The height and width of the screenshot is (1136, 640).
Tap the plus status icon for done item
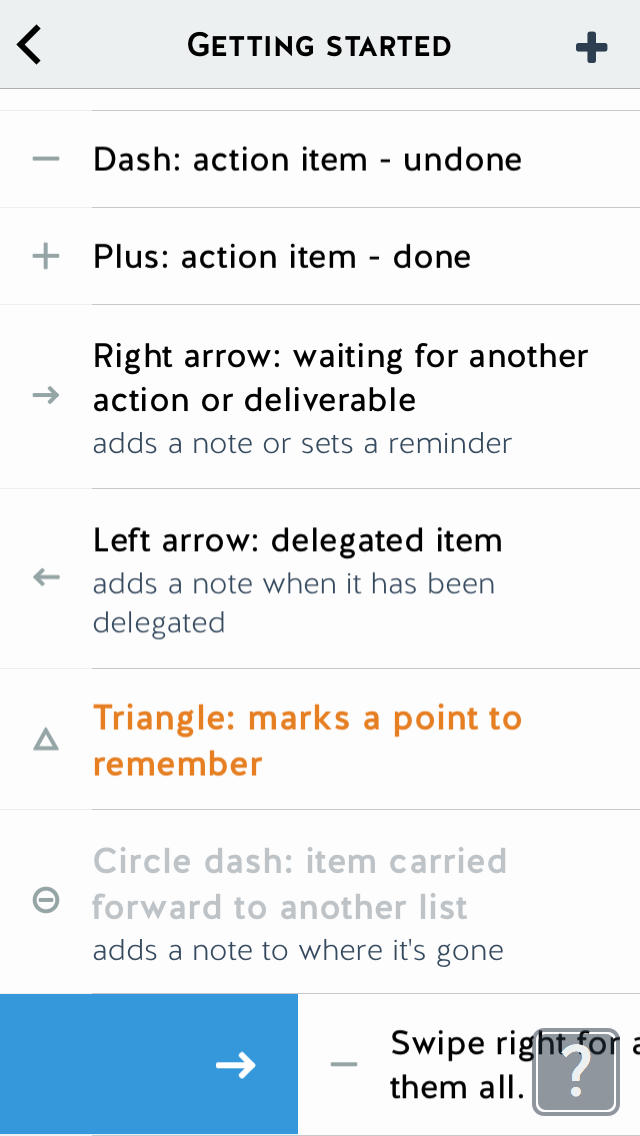46,256
